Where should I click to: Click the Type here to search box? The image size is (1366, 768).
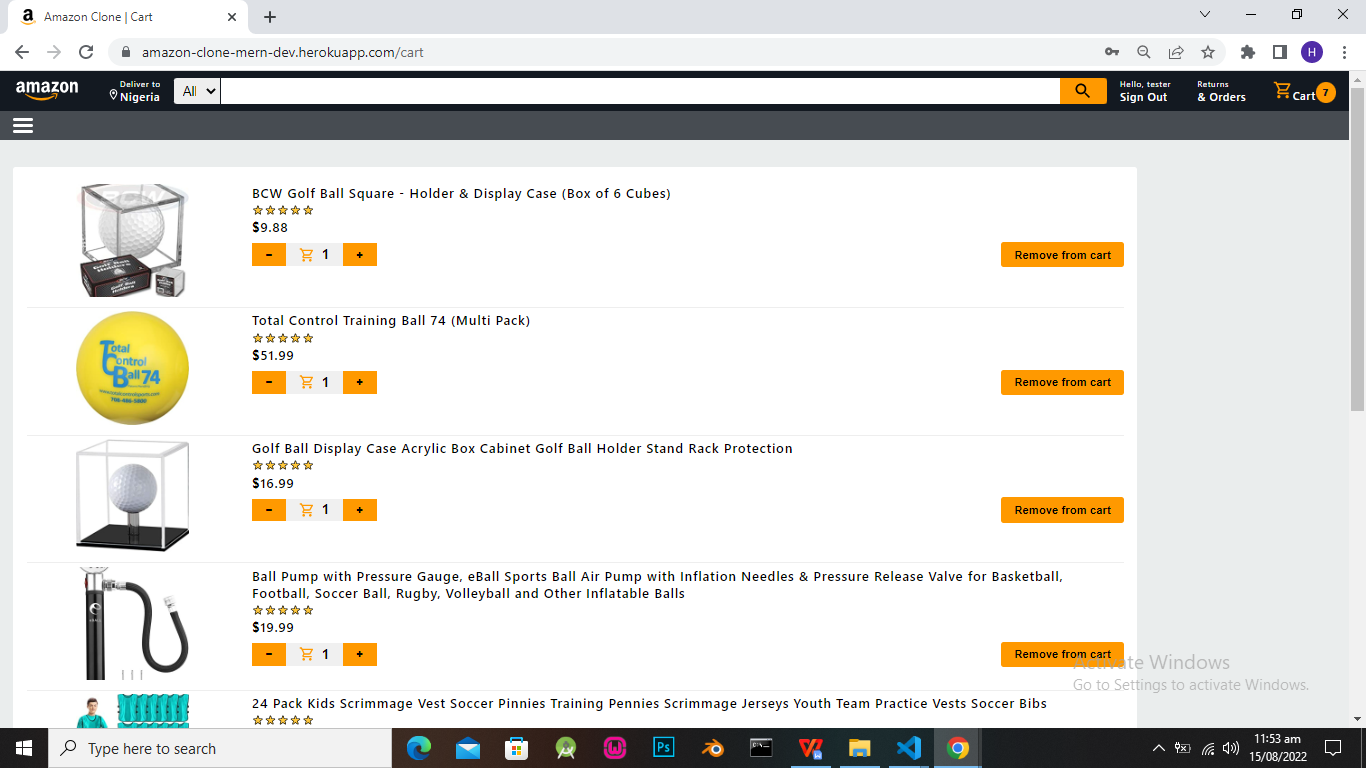point(220,748)
